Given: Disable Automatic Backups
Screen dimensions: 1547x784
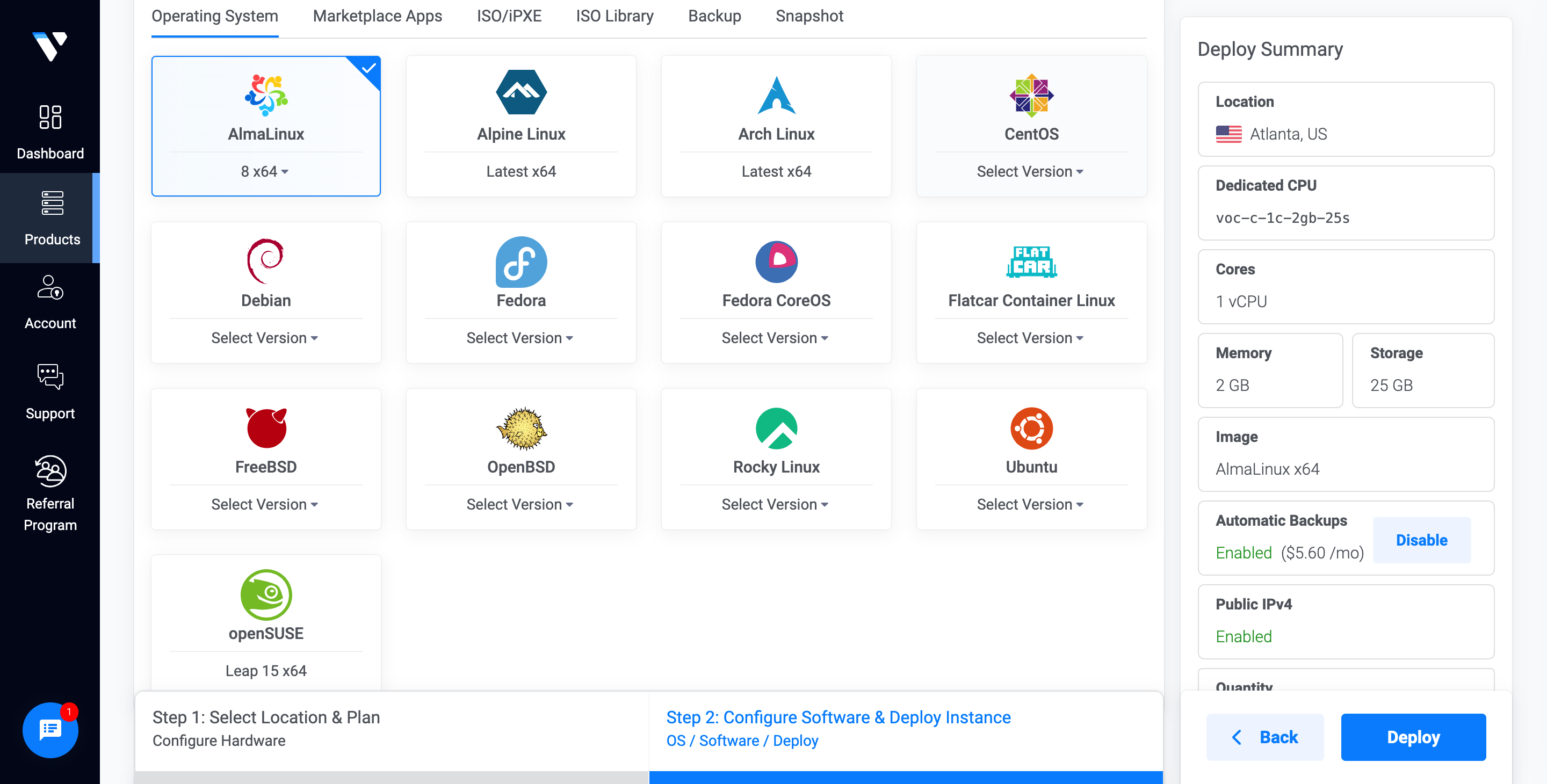Looking at the screenshot, I should 1421,540.
